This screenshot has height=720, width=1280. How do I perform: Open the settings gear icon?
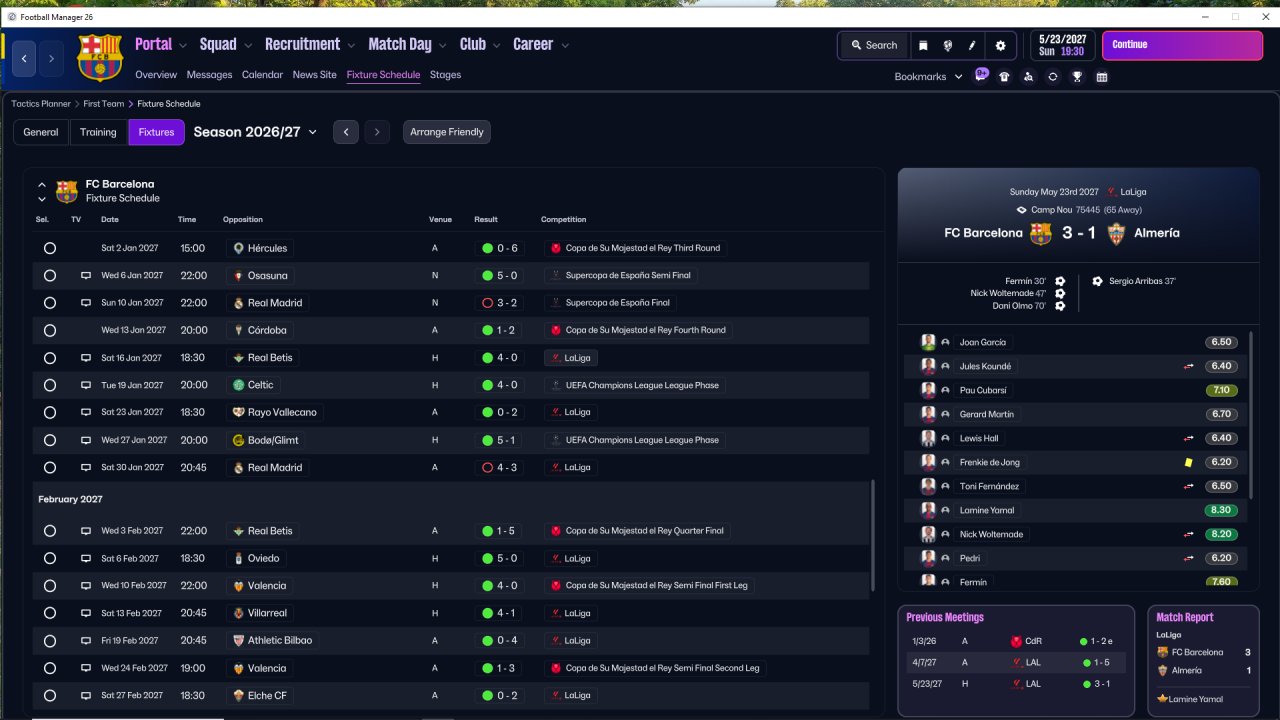pos(1000,45)
